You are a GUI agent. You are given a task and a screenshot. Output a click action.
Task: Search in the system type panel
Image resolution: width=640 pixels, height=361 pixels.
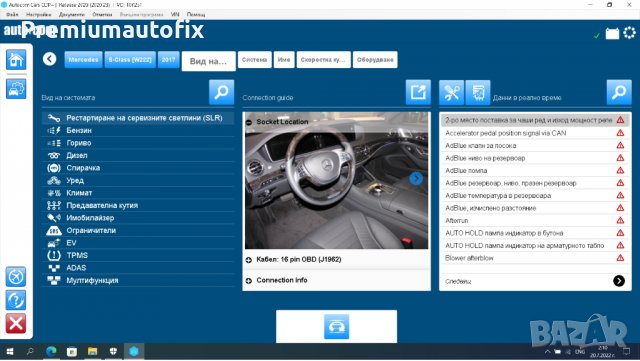221,92
